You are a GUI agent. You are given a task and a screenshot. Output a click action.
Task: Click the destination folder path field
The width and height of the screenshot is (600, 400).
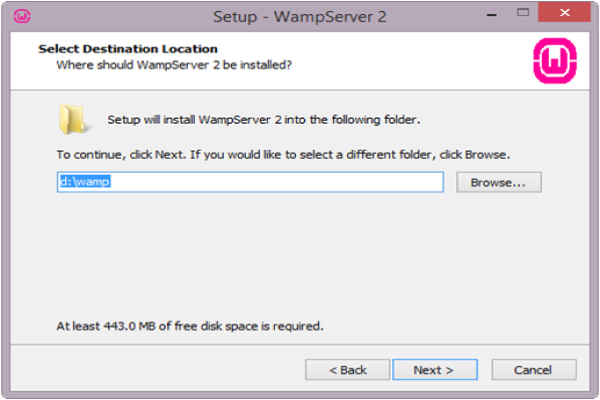[x=250, y=182]
